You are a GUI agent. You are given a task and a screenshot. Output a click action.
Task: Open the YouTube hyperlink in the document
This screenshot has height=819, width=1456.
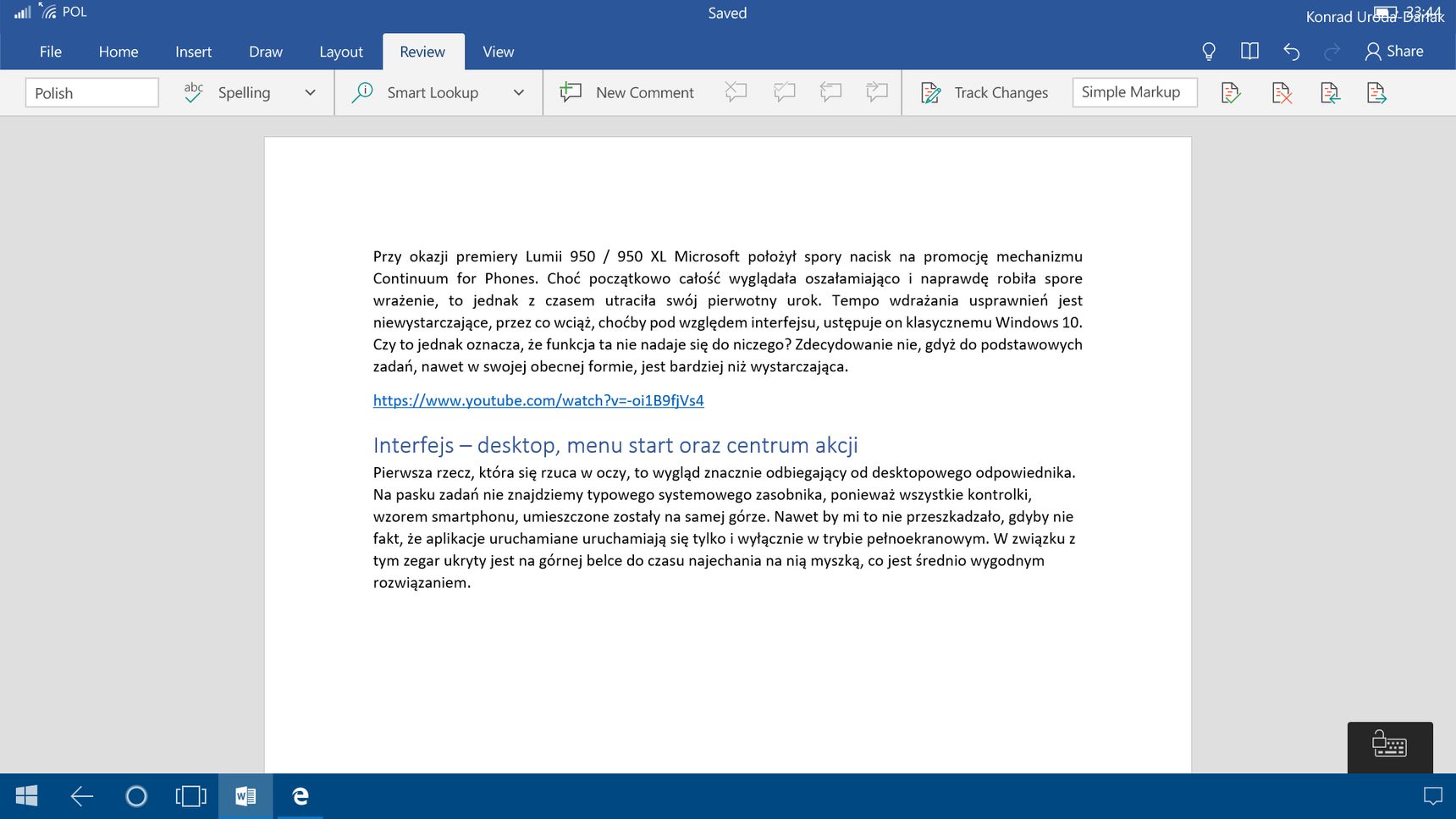coord(538,400)
